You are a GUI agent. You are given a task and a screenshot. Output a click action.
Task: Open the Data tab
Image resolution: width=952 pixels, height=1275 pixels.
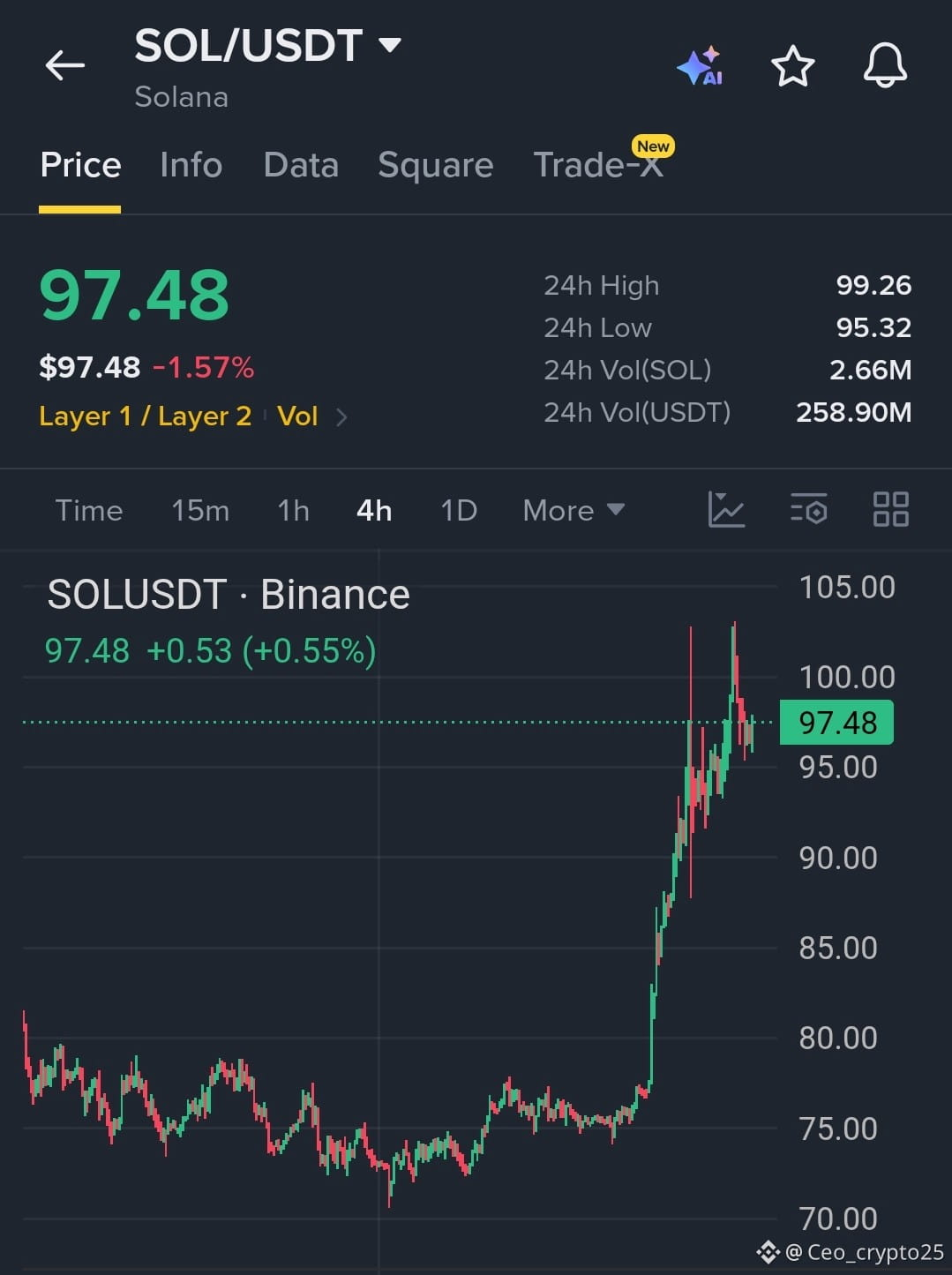click(301, 165)
